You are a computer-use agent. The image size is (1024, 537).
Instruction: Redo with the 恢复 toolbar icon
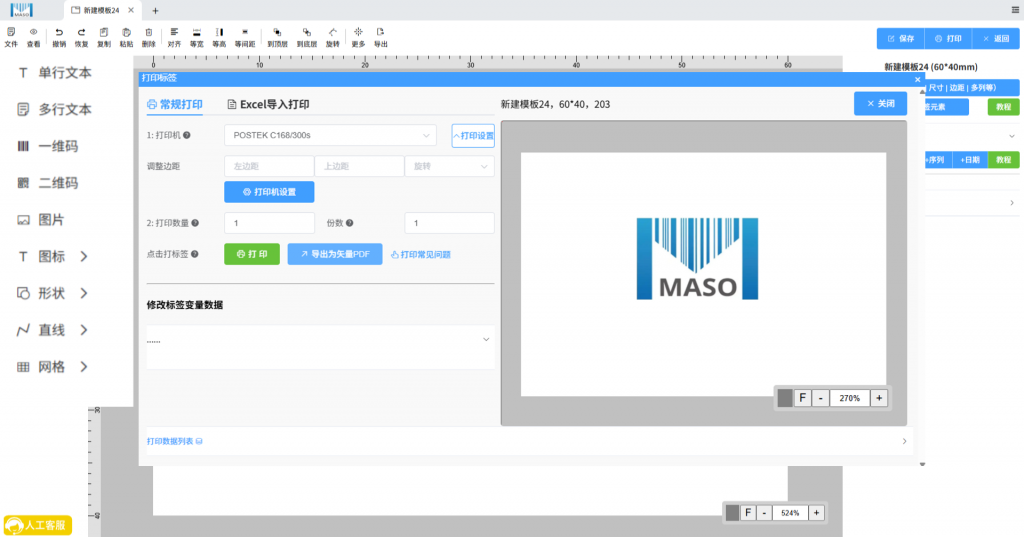[81, 37]
